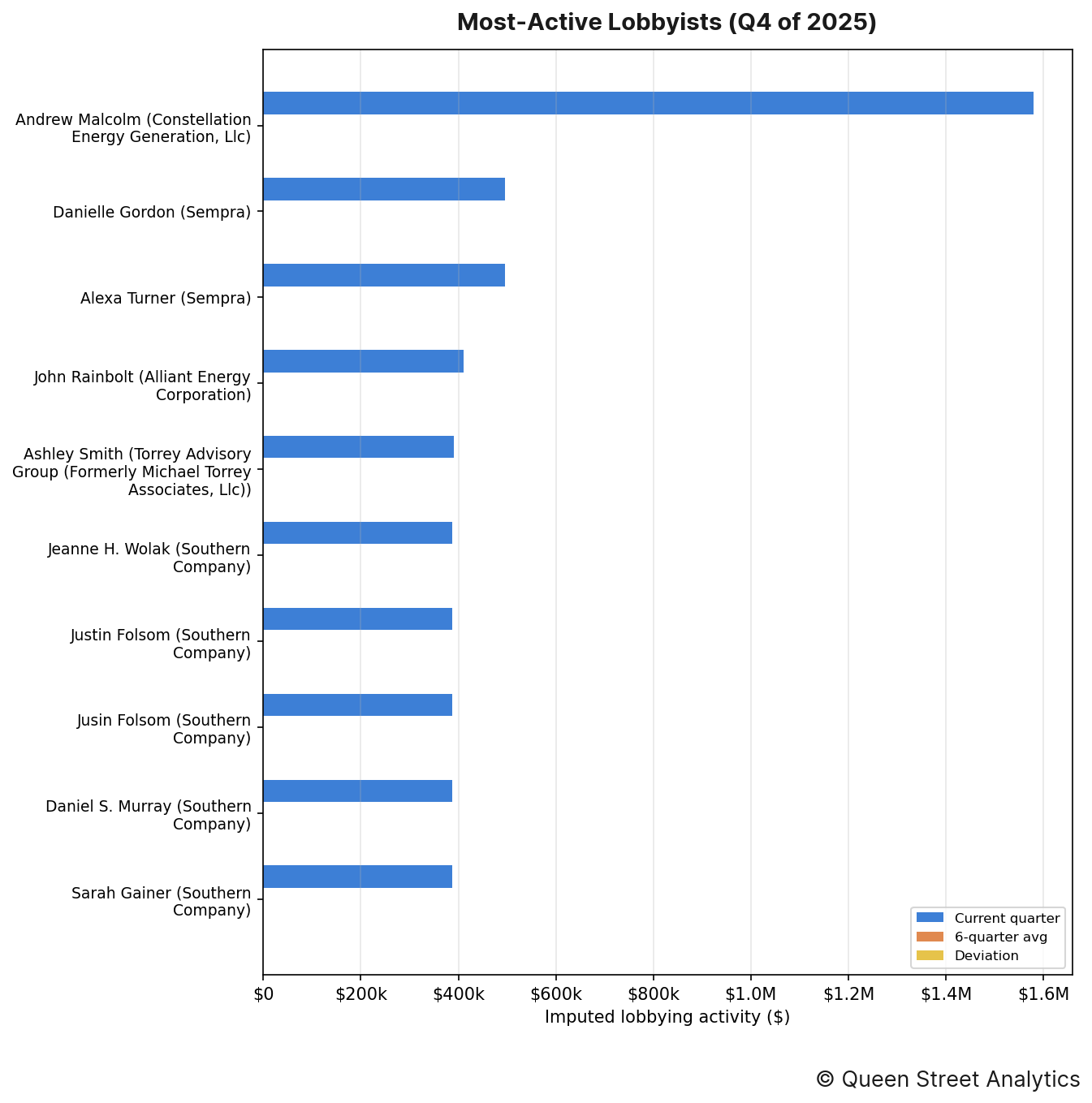Image resolution: width=1092 pixels, height=1103 pixels.
Task: Select the John Rainbolt bar
Action: [363, 361]
